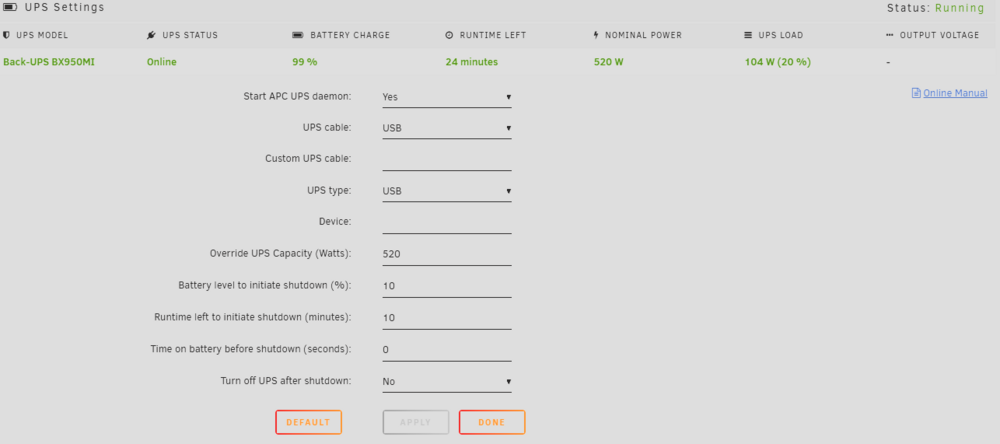The image size is (1000, 444).
Task: Click the Running status text
Action: [959, 8]
